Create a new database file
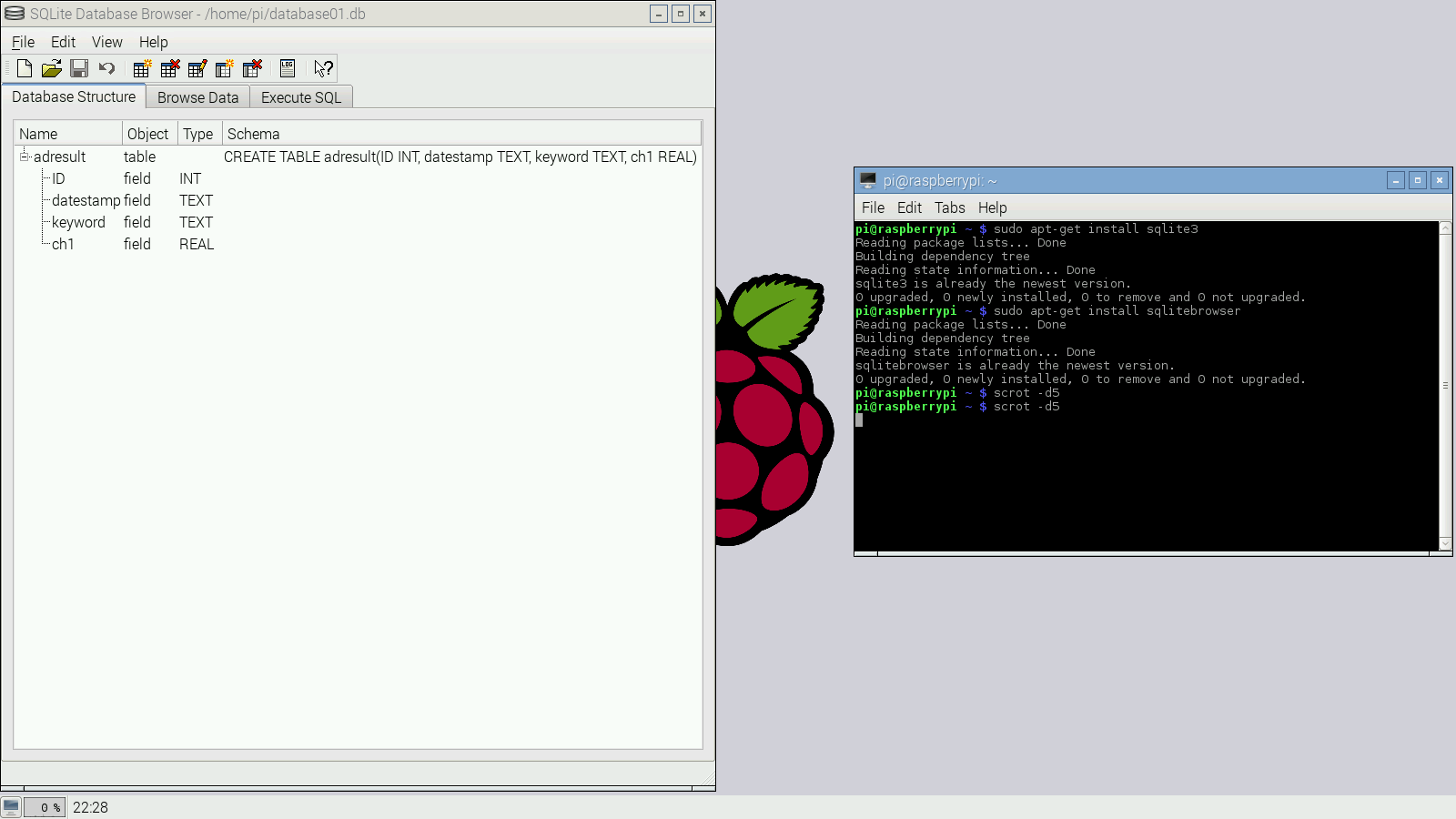 pyautogui.click(x=24, y=68)
